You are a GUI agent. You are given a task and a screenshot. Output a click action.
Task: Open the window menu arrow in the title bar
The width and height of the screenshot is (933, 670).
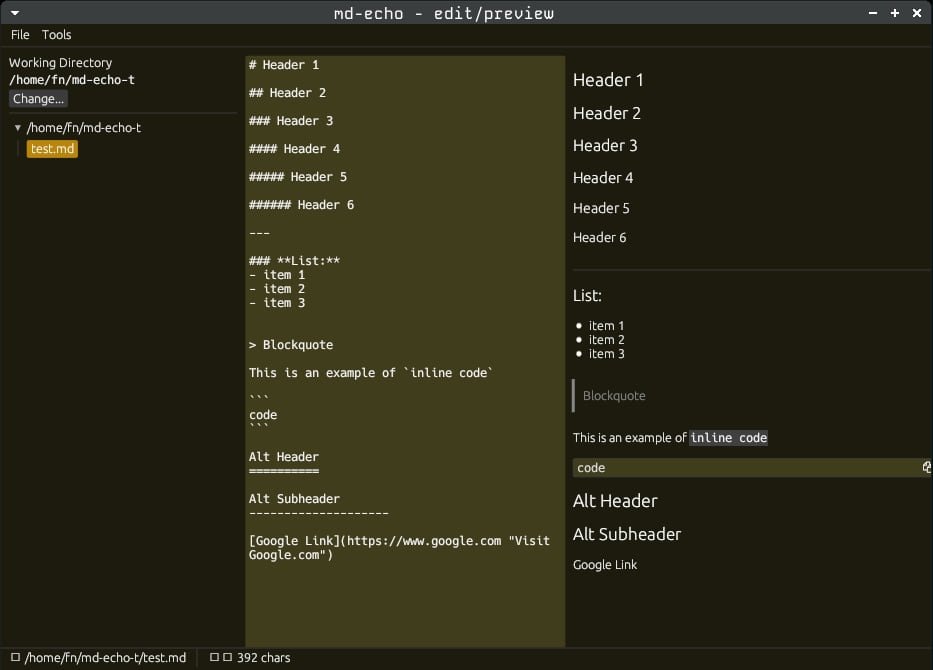[13, 13]
